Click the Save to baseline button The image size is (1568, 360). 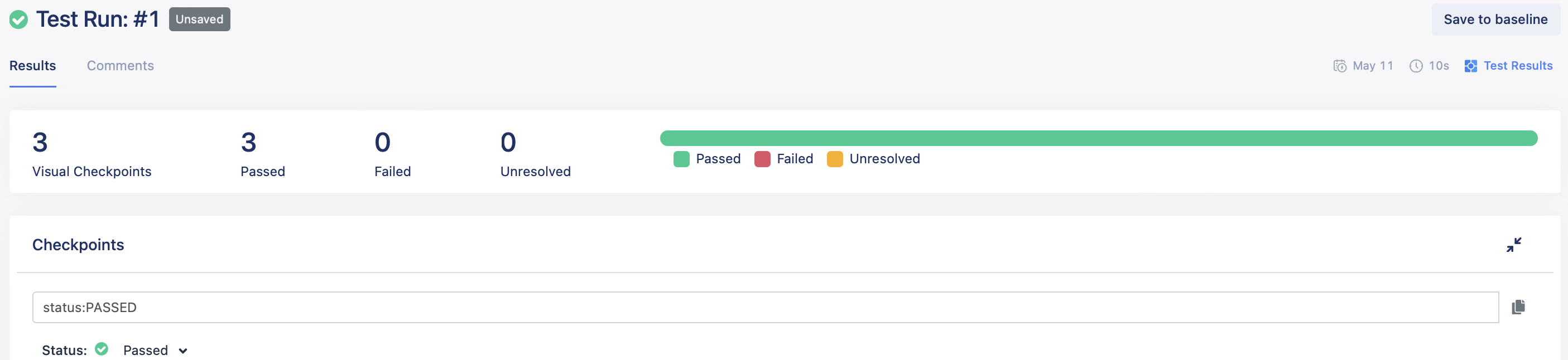coord(1495,19)
